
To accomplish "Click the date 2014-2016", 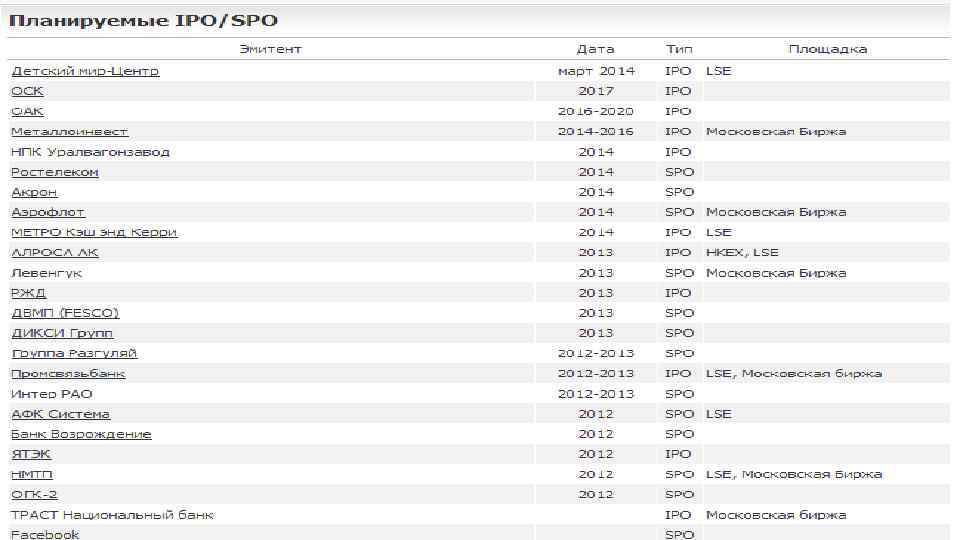I will coord(596,132).
